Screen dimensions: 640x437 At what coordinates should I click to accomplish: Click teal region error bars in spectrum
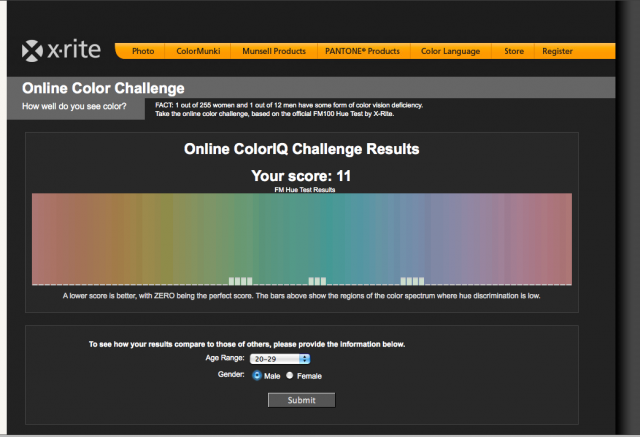317,281
